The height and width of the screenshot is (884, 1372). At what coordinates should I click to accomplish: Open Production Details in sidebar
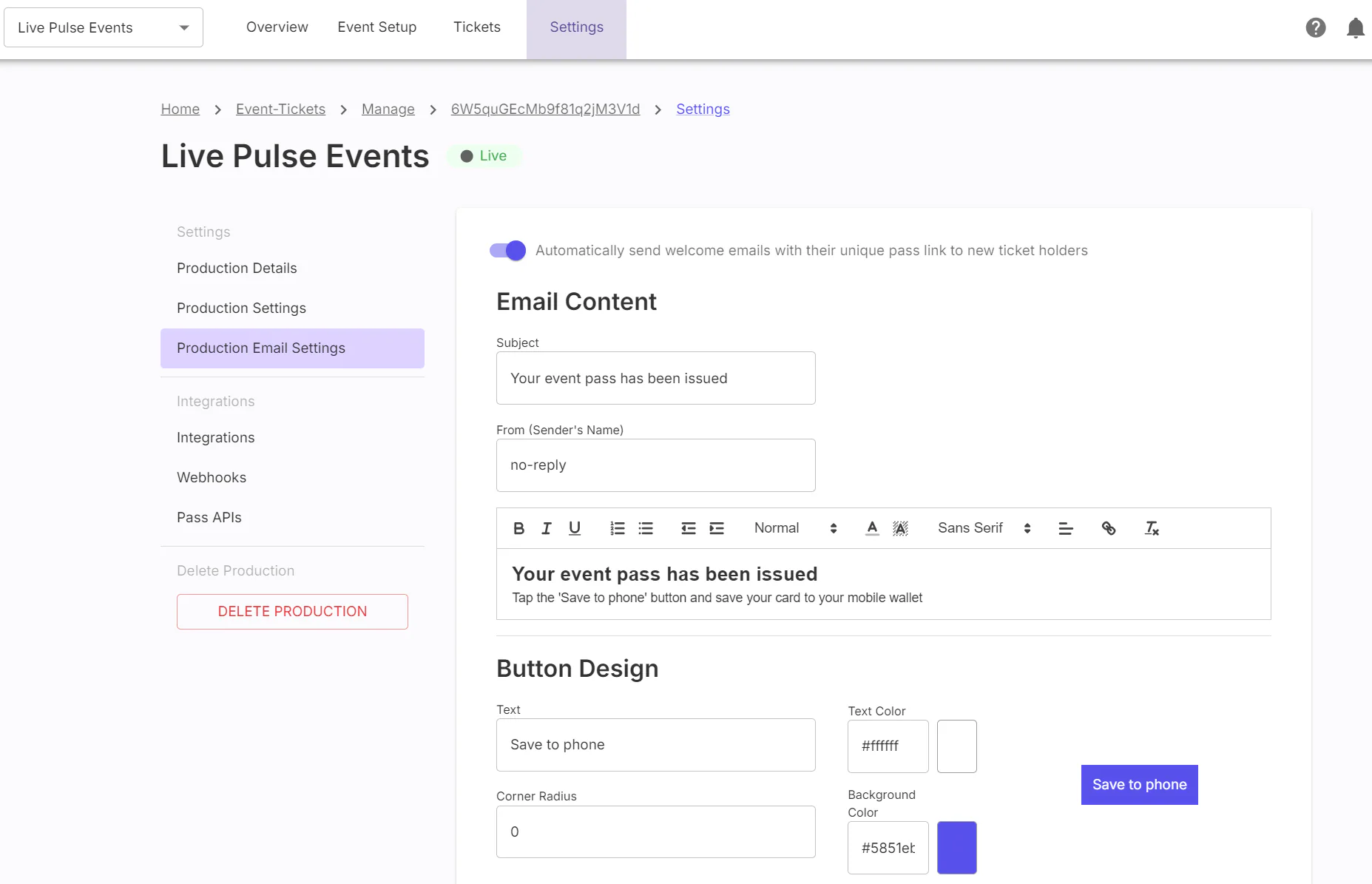click(x=292, y=269)
